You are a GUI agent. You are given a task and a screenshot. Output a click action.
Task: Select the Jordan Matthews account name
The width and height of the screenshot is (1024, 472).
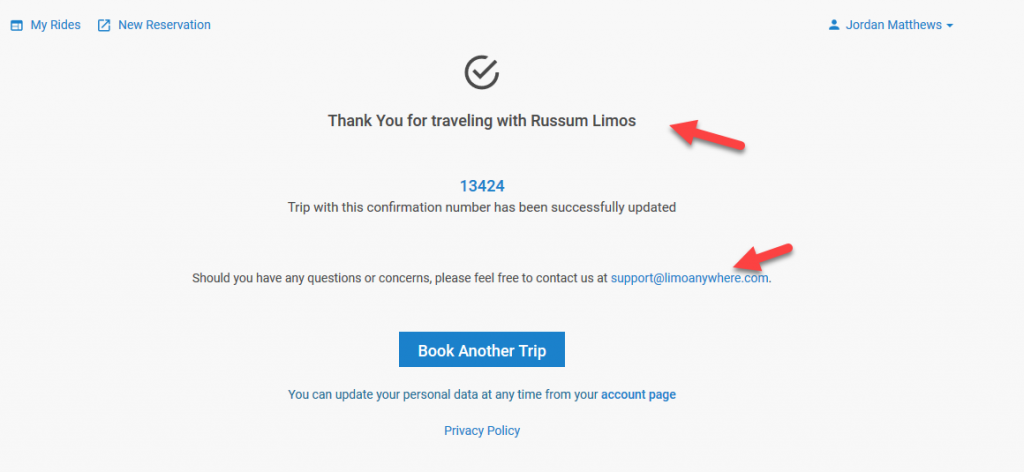pyautogui.click(x=894, y=25)
